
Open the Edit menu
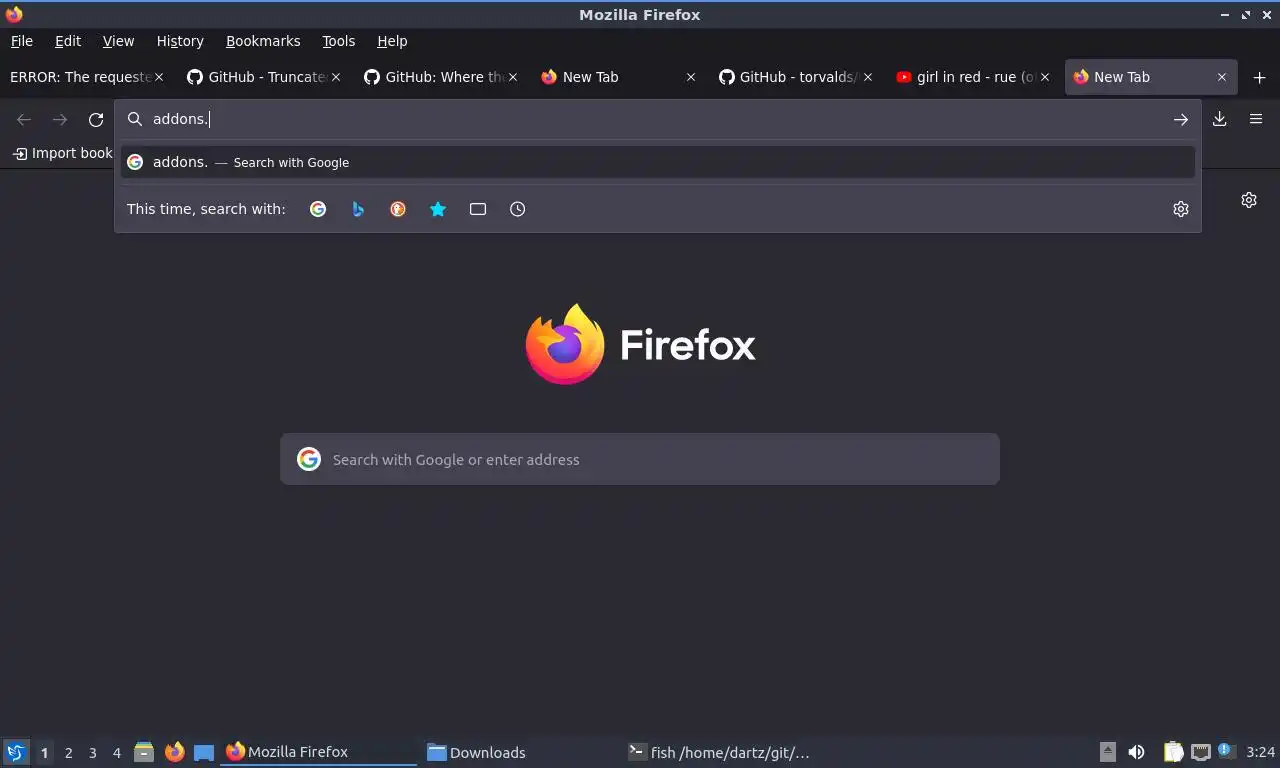68,41
